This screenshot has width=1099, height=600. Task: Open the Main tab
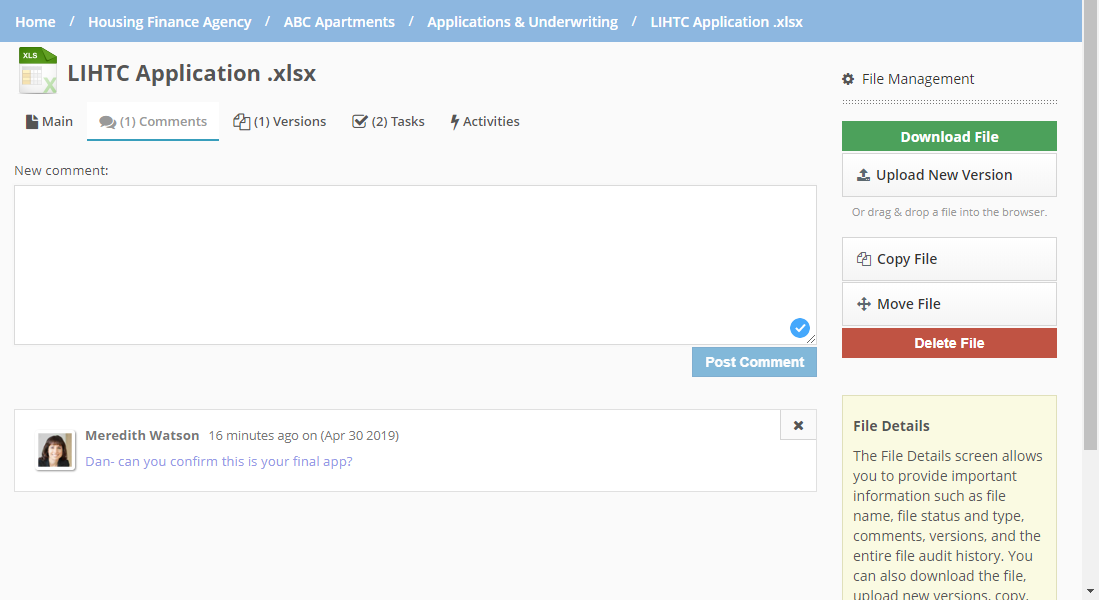(50, 122)
